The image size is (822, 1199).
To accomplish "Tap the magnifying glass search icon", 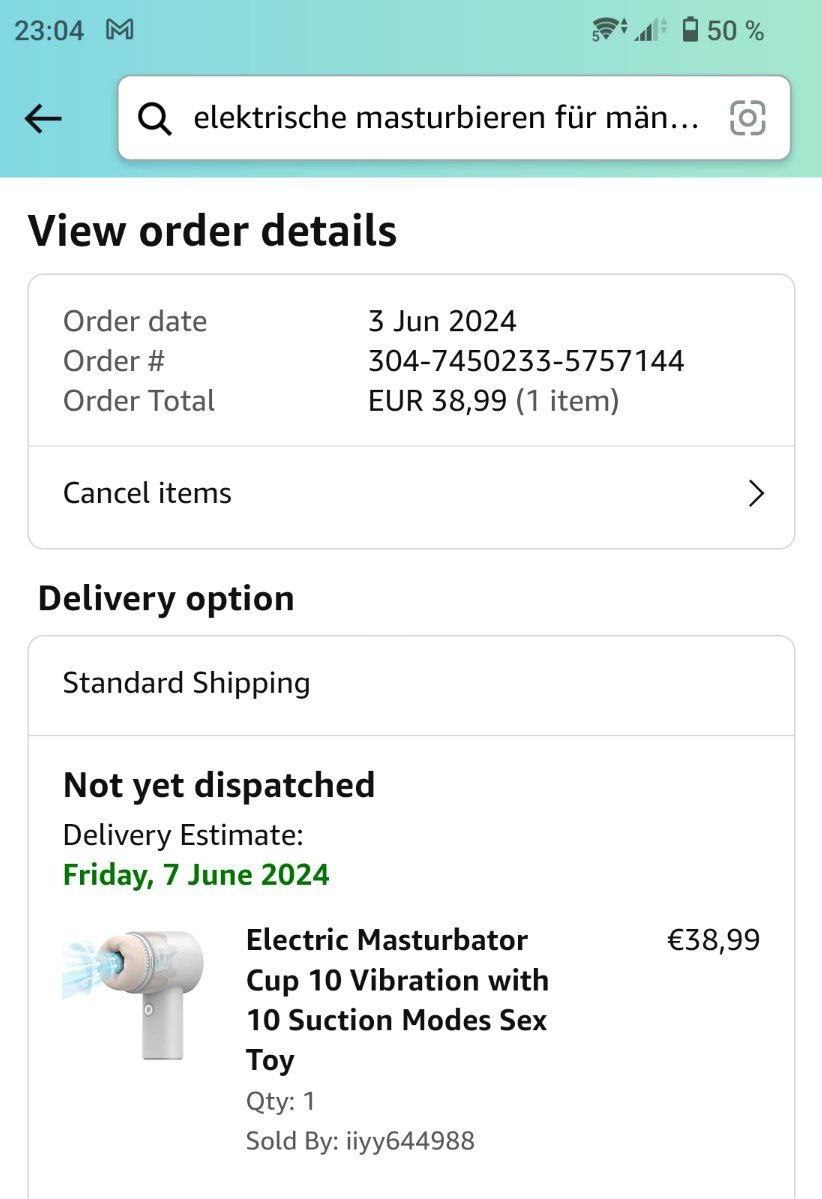I will [154, 119].
